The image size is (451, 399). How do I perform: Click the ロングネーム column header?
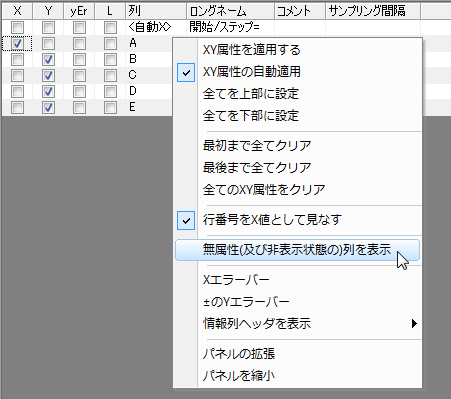pos(230,11)
